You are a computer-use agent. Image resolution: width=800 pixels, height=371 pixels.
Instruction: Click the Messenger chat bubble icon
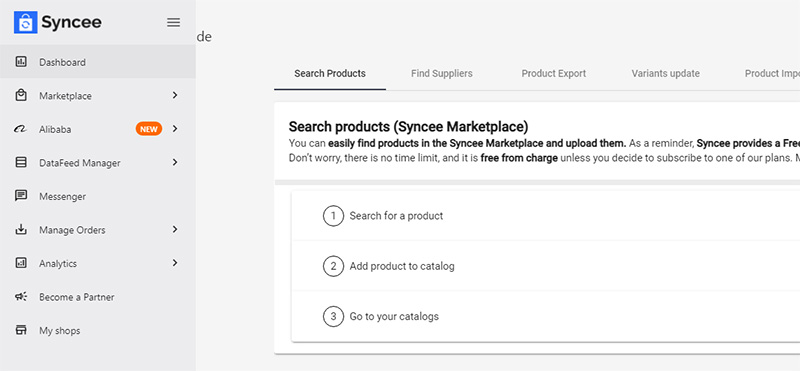pos(21,196)
